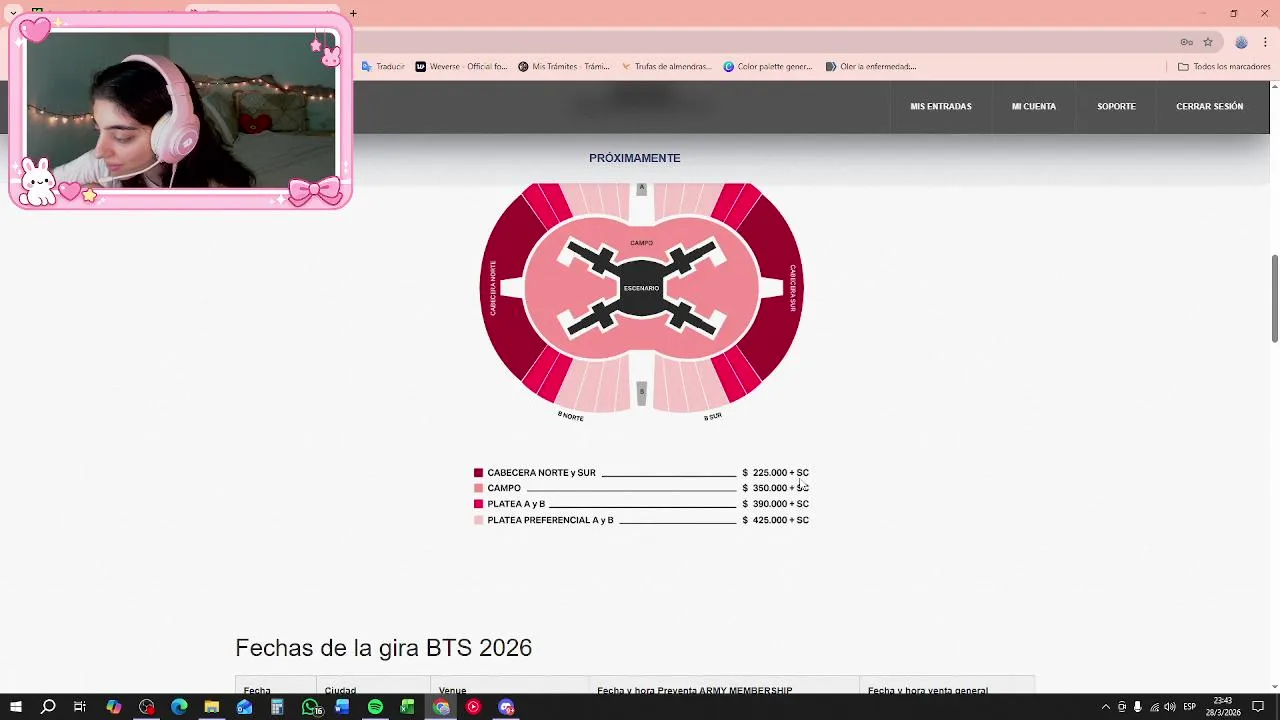1280x720 pixels.
Task: Click the price $ 390.000 + SC
Action: click(x=775, y=504)
